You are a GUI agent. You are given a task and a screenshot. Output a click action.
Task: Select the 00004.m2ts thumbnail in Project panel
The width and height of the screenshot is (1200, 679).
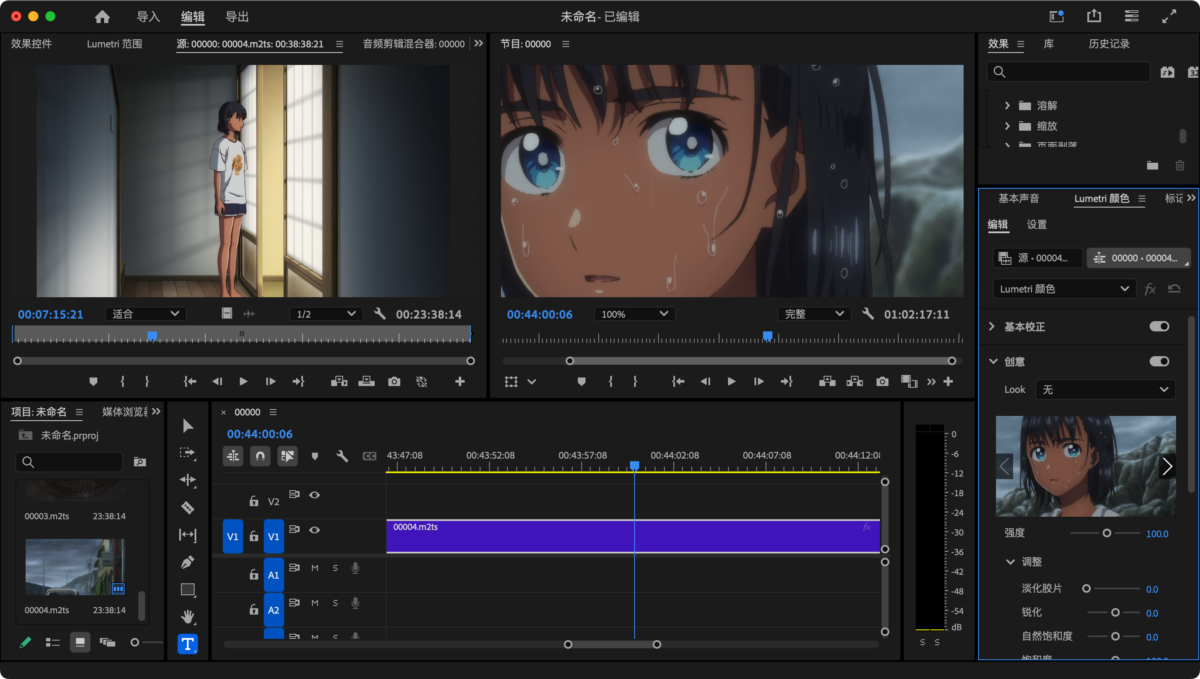coord(75,567)
